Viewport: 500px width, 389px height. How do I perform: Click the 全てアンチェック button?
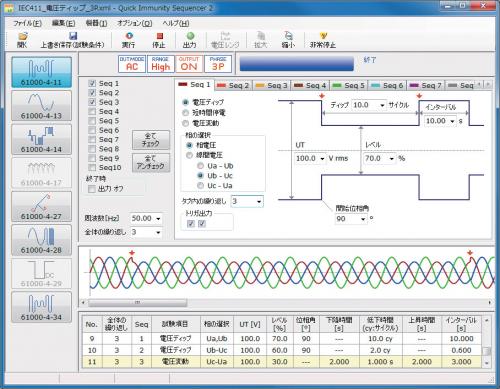[151, 162]
